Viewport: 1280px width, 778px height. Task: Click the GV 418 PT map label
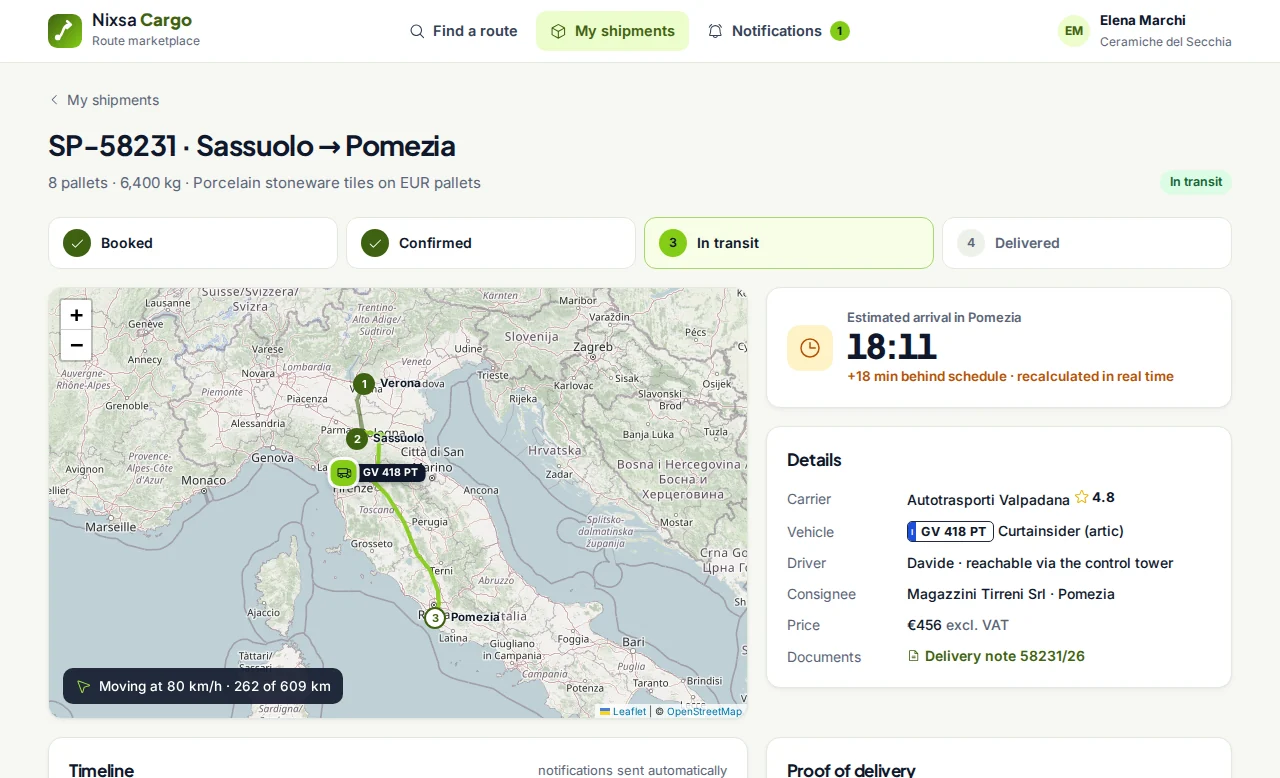[x=390, y=473]
